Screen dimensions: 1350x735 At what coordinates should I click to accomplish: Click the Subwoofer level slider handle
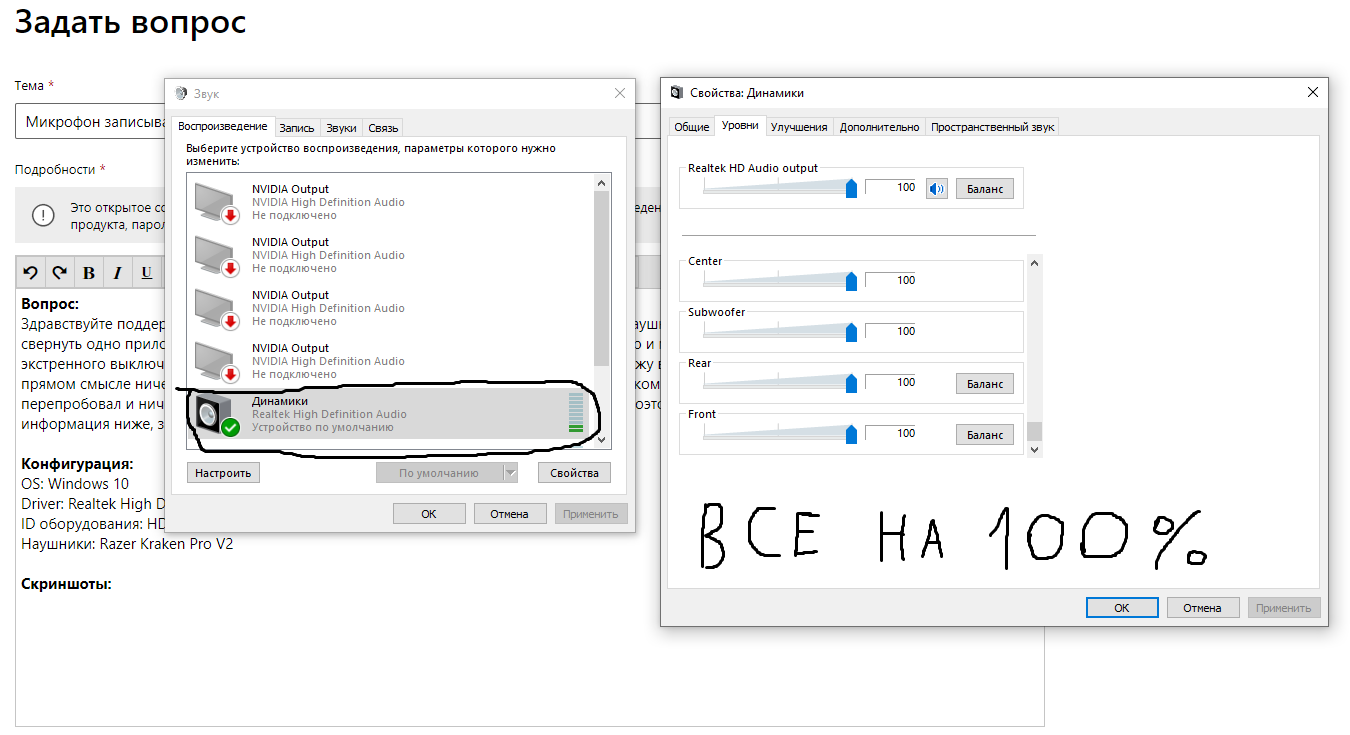[x=851, y=332]
